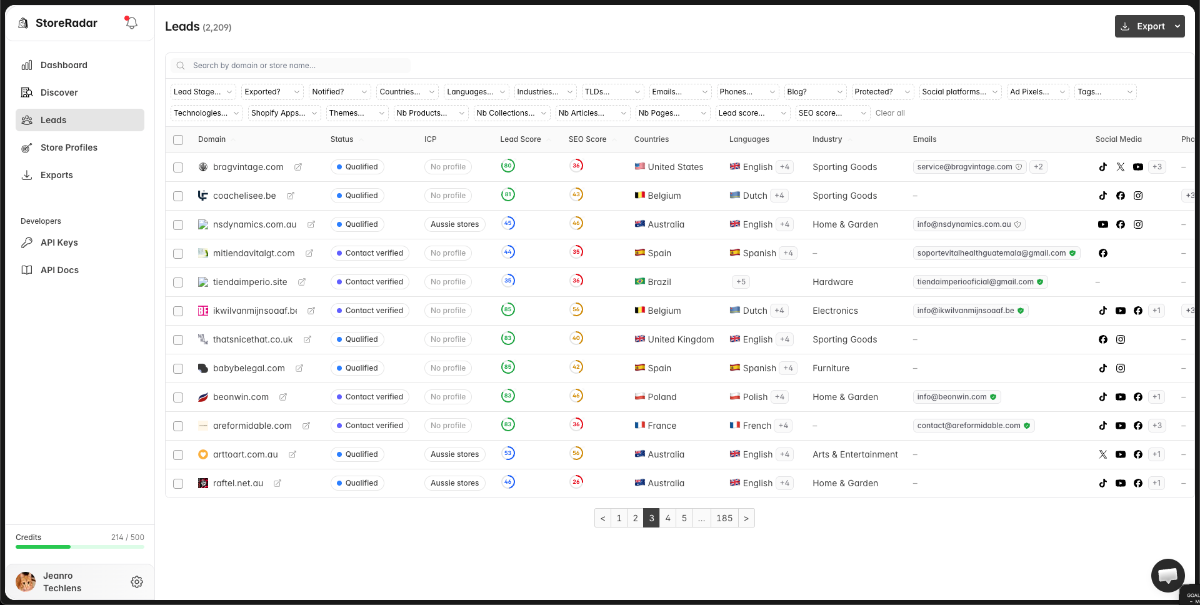Go to Store Profiles in sidebar
The image size is (1200, 605).
[x=69, y=148]
